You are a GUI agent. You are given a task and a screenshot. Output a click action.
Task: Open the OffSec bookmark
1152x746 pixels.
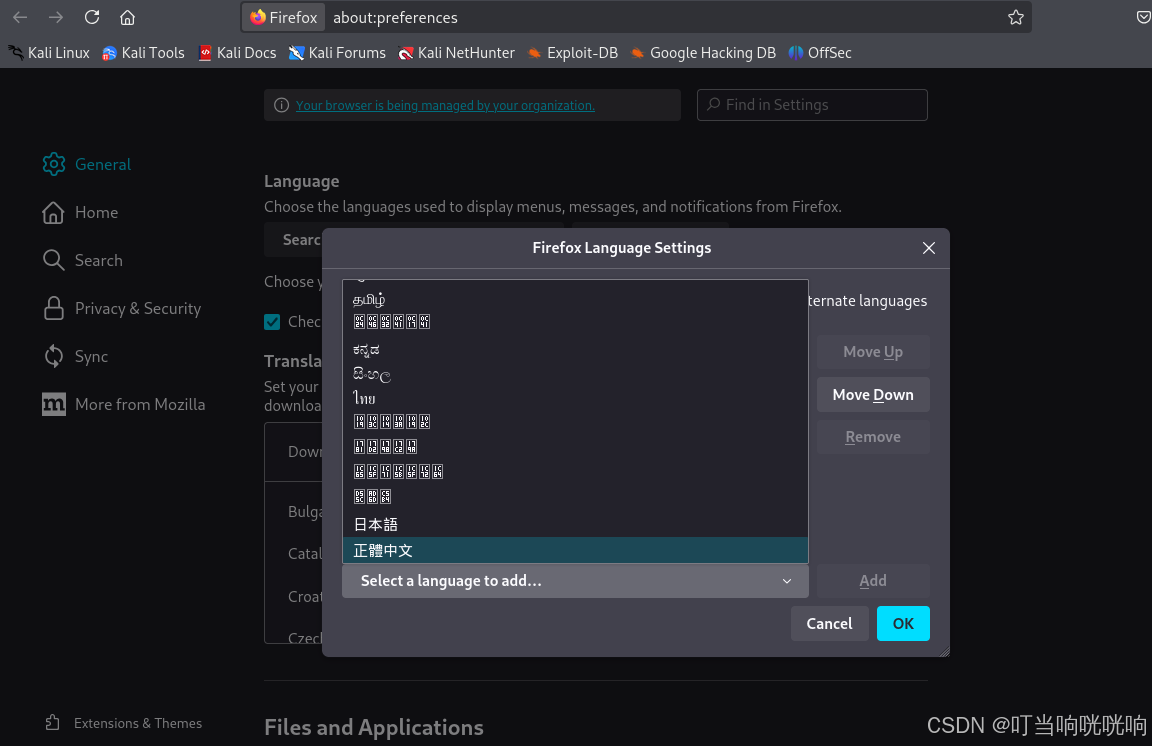click(820, 53)
